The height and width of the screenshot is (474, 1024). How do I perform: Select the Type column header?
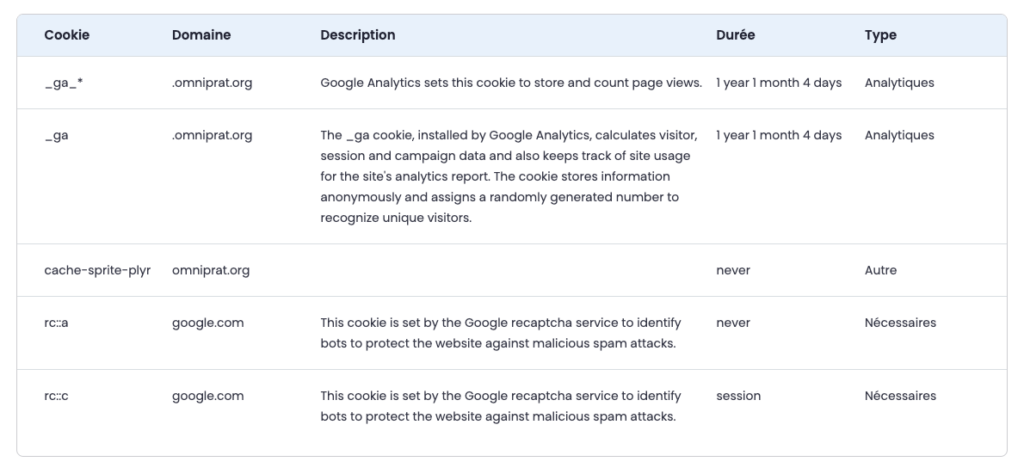(880, 35)
